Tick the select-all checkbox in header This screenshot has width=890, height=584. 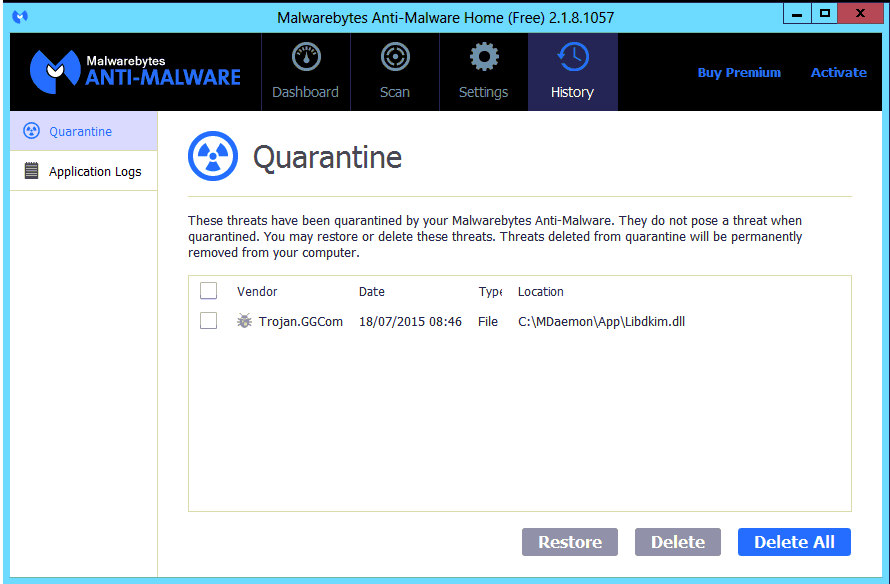[x=208, y=291]
